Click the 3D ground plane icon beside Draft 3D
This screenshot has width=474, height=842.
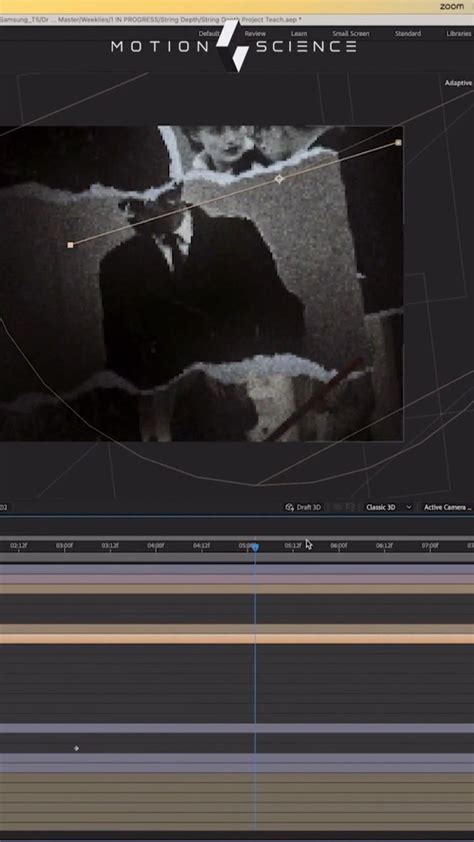point(338,507)
